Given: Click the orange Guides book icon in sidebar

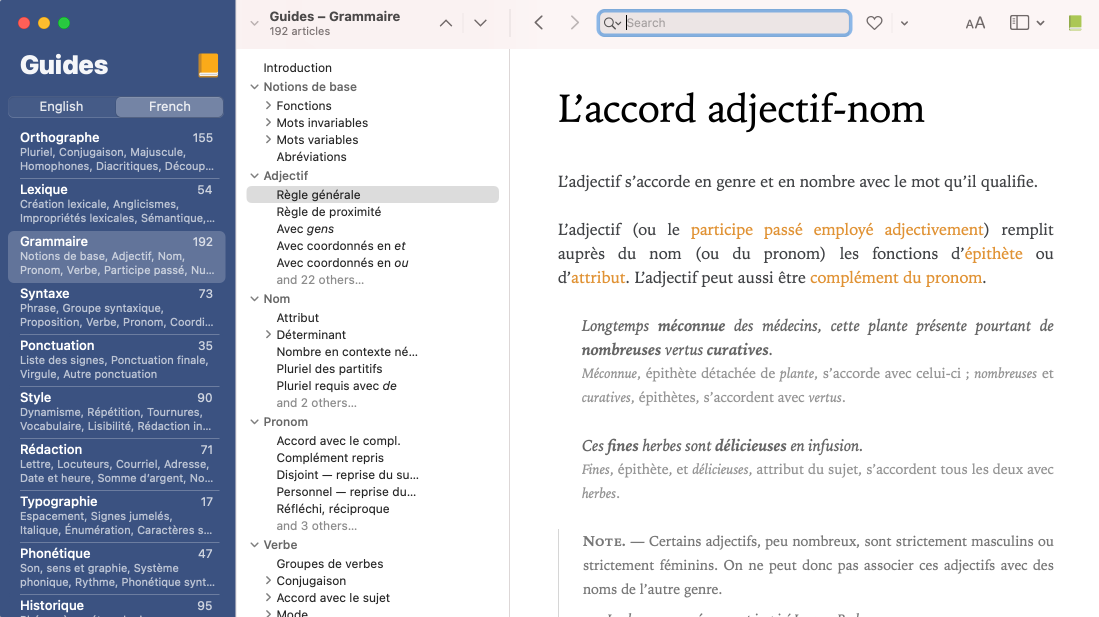Looking at the screenshot, I should coord(208,66).
